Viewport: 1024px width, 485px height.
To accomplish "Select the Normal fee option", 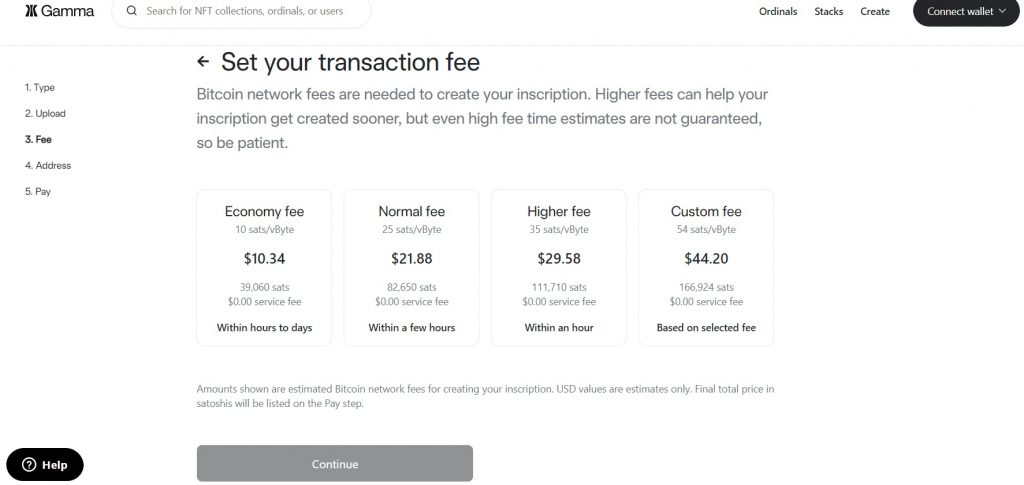I will 411,267.
